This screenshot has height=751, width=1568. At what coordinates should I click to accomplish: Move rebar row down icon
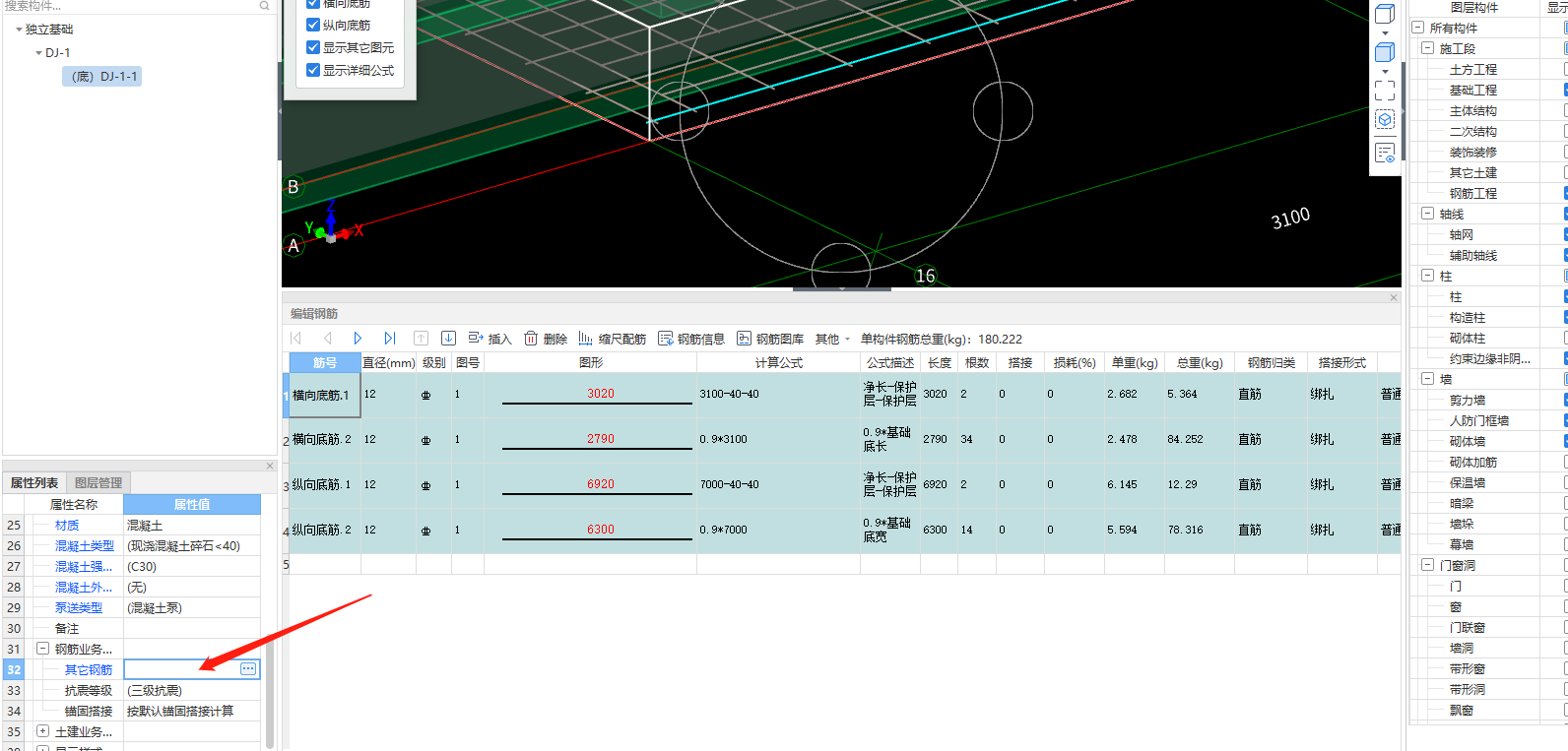click(448, 339)
